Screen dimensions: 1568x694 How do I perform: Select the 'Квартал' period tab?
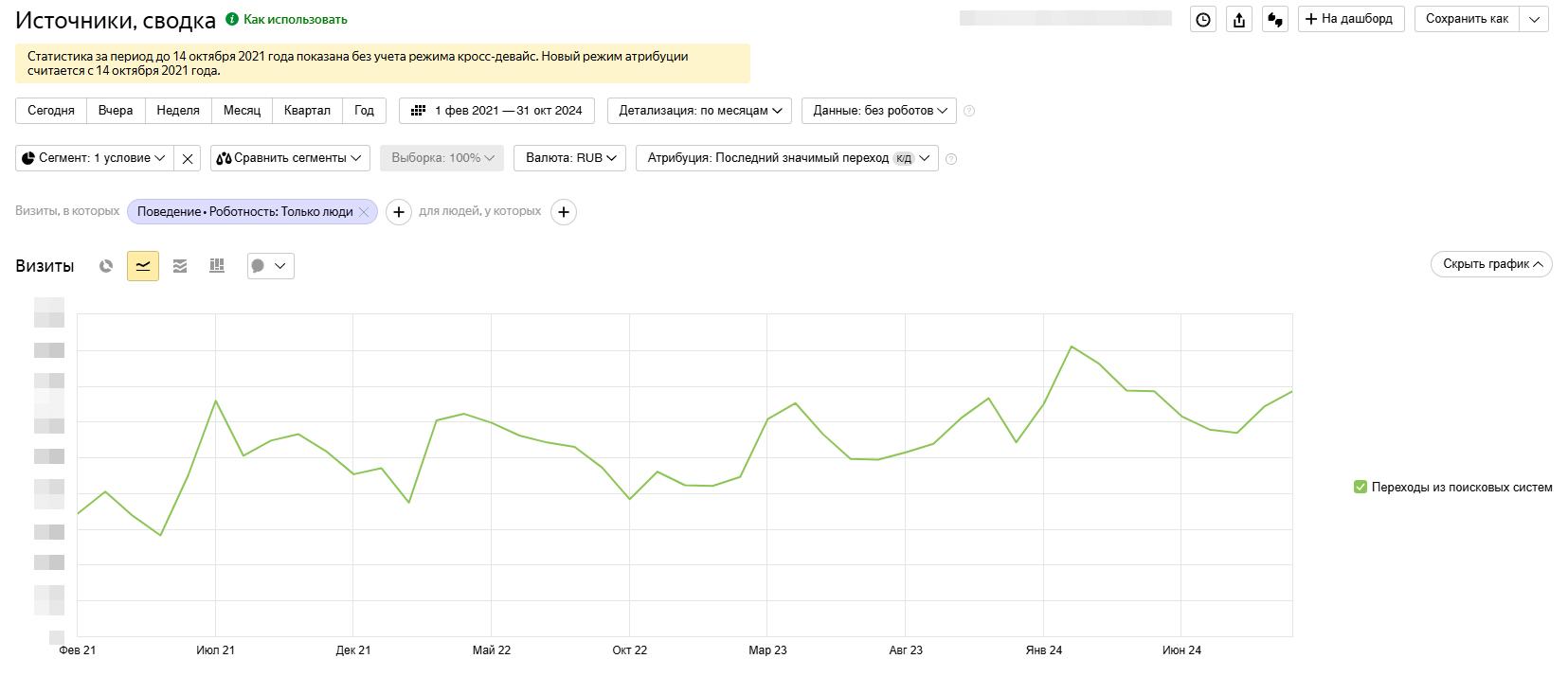click(x=307, y=111)
